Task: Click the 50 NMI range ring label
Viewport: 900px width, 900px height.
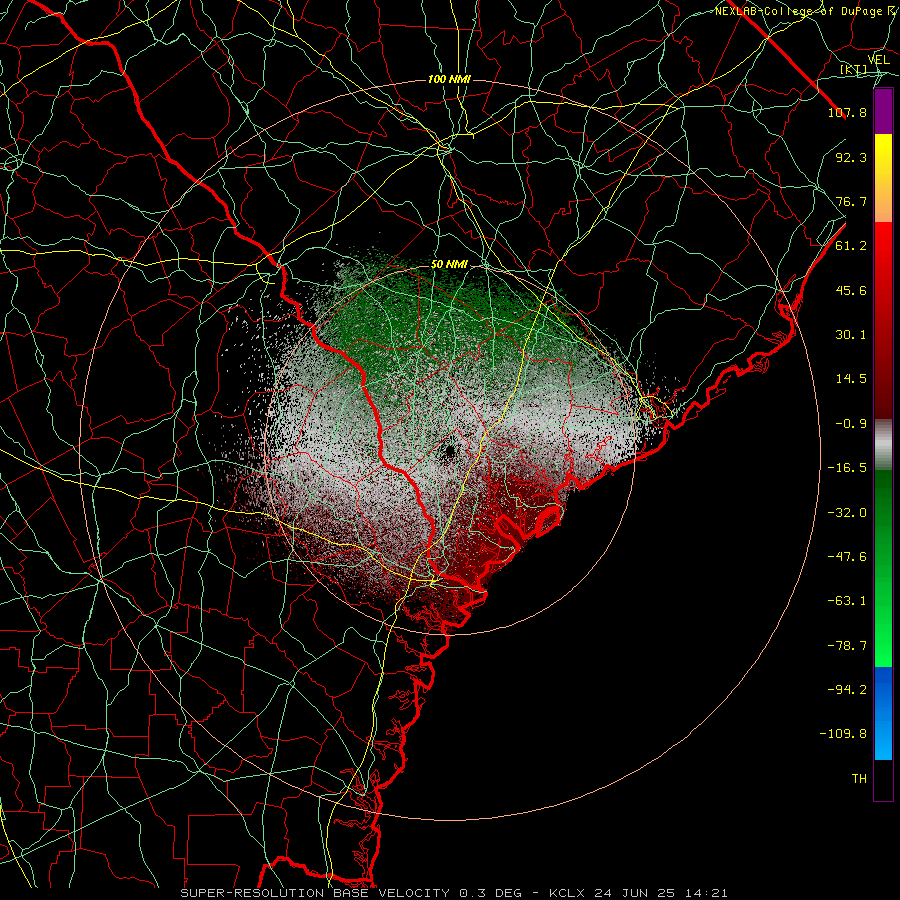Action: point(449,265)
